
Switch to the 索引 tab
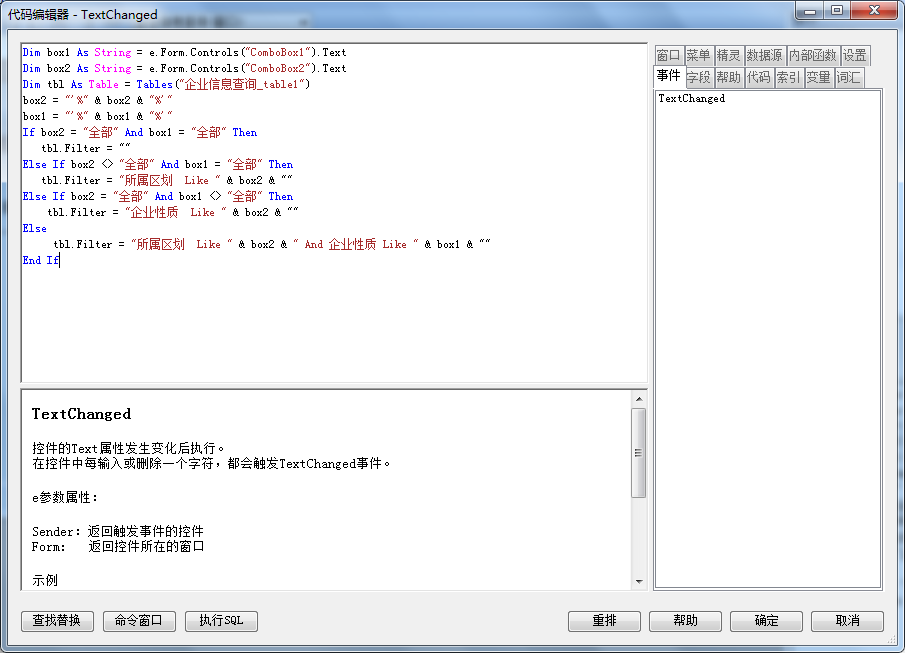(x=788, y=77)
